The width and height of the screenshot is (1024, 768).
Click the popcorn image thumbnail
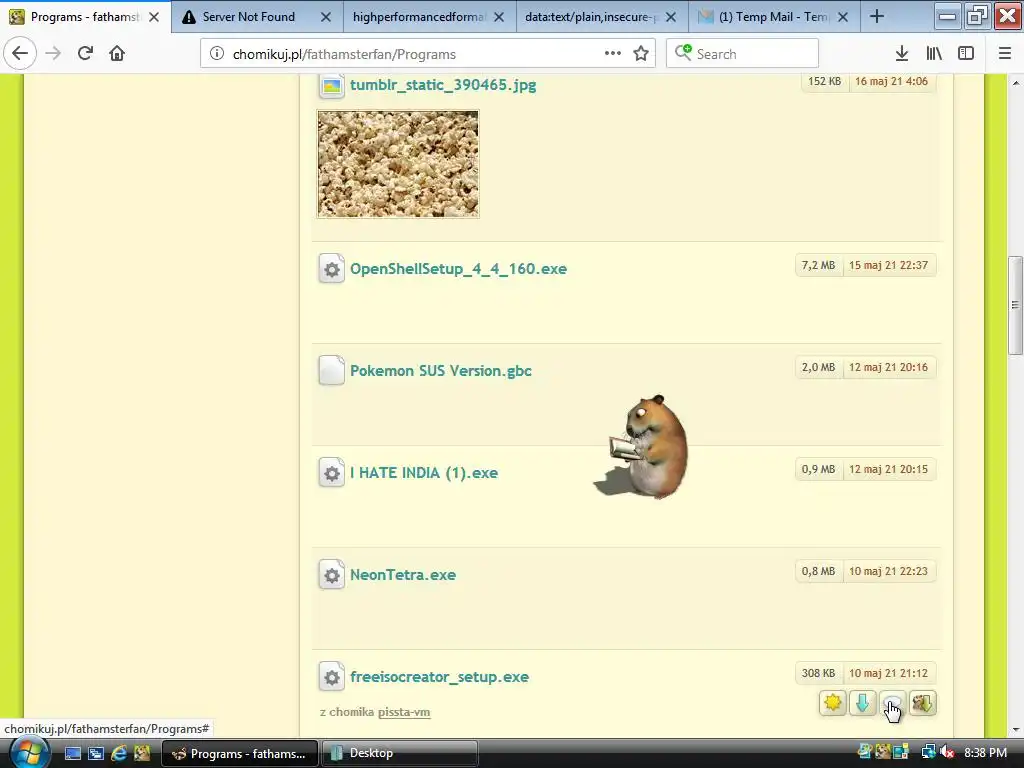click(398, 164)
